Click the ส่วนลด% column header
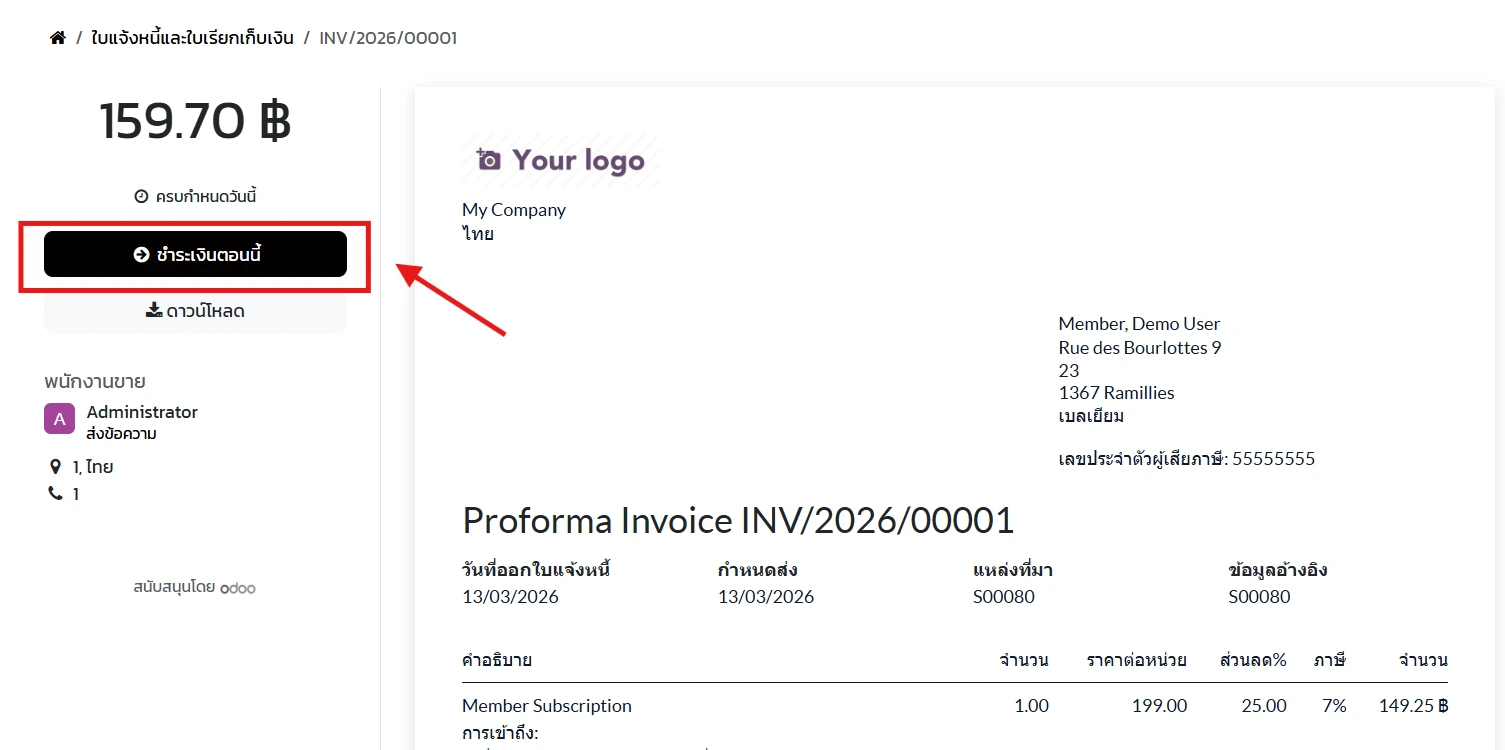1505x750 pixels. (x=1253, y=660)
